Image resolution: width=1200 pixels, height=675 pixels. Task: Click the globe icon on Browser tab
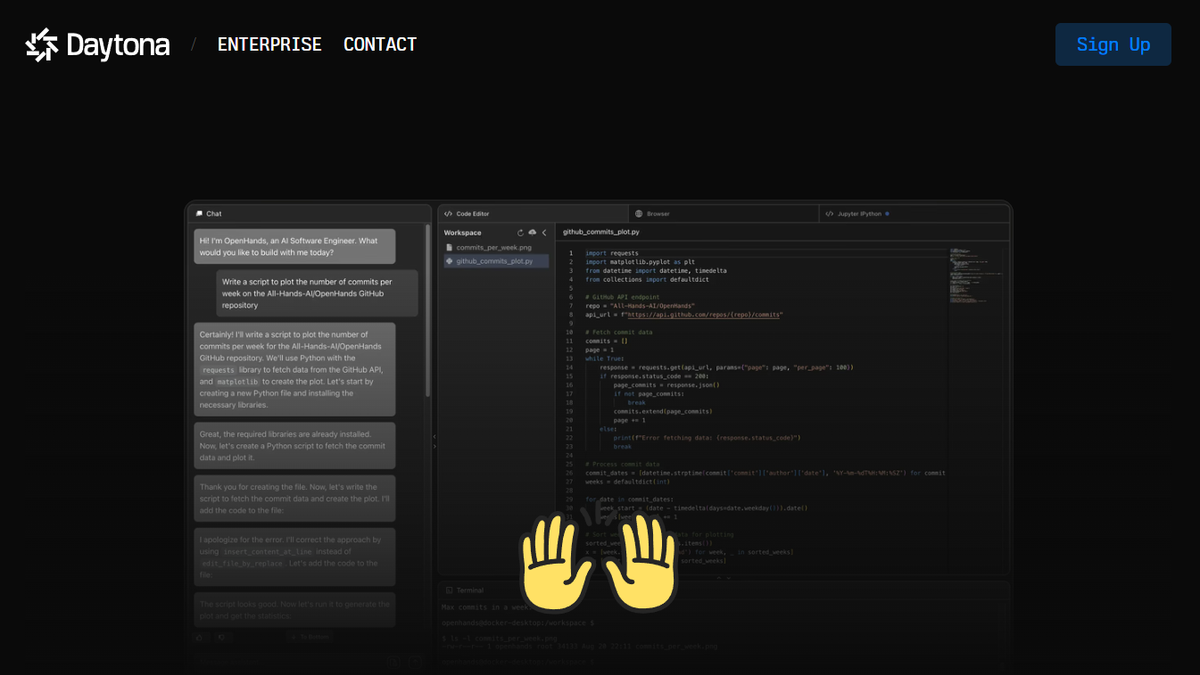coord(639,214)
